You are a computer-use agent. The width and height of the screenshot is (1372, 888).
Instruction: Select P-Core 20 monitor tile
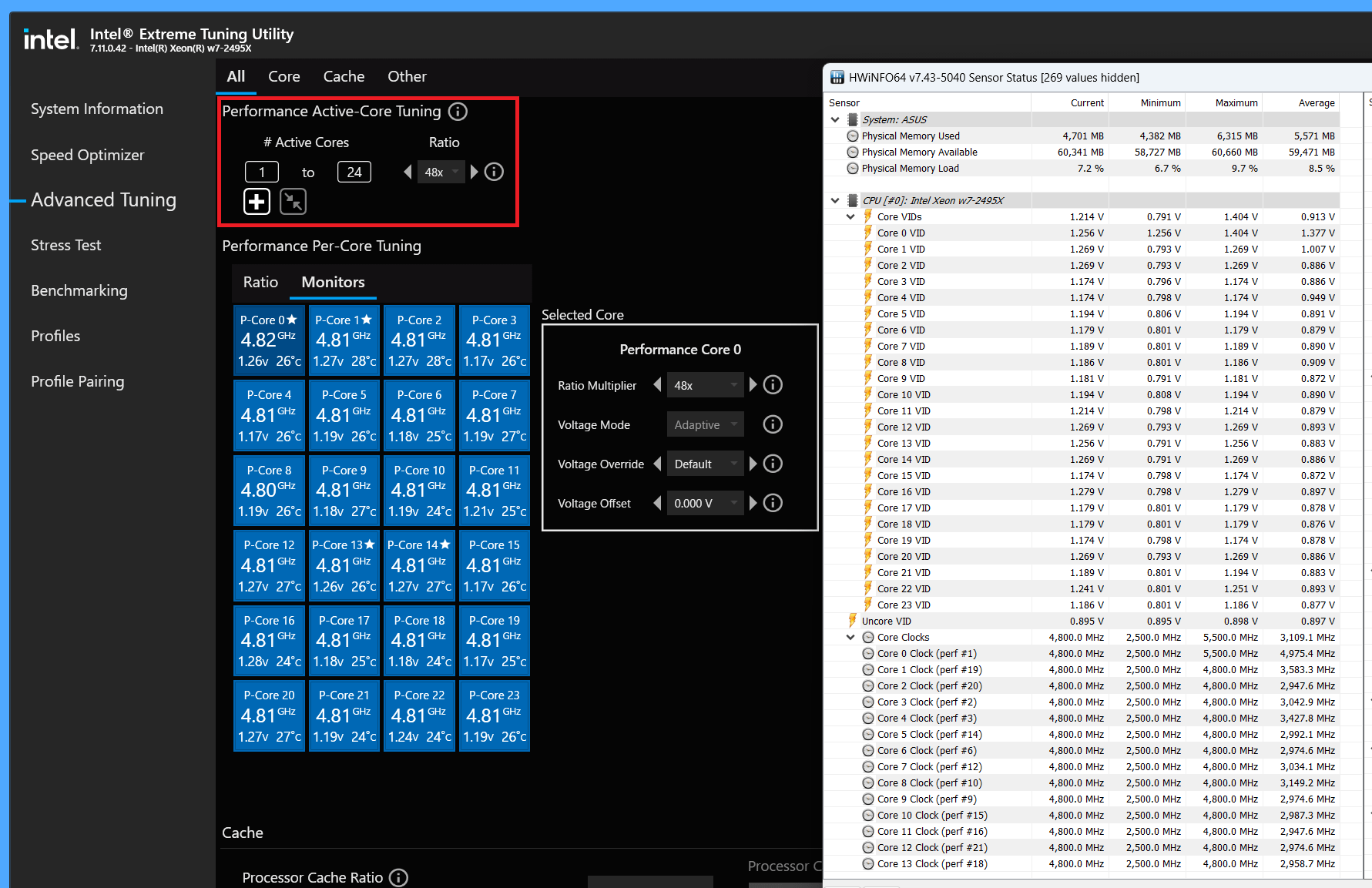point(270,715)
